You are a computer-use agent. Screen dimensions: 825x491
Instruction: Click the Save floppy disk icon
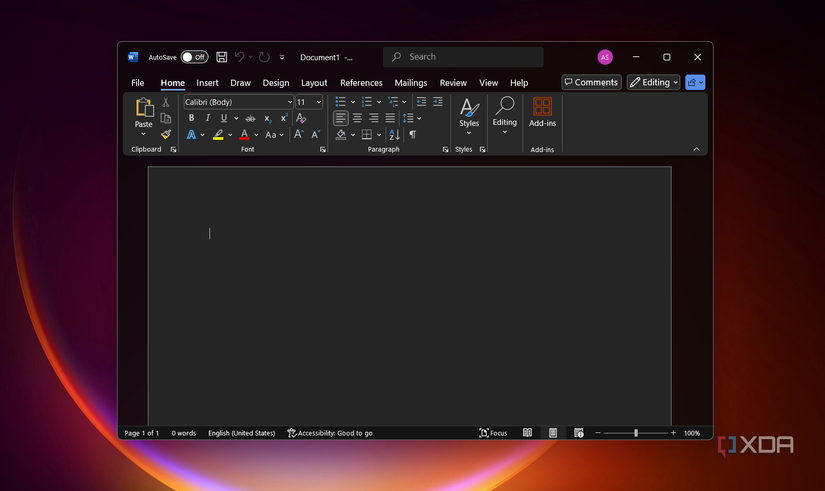tap(222, 57)
